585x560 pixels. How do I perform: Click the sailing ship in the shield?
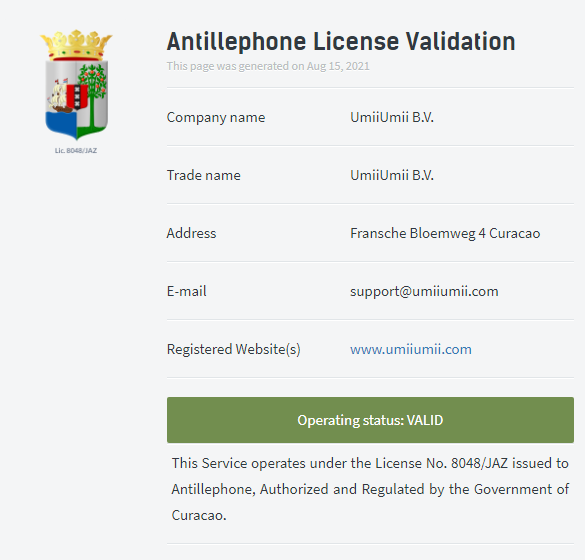coord(58,96)
